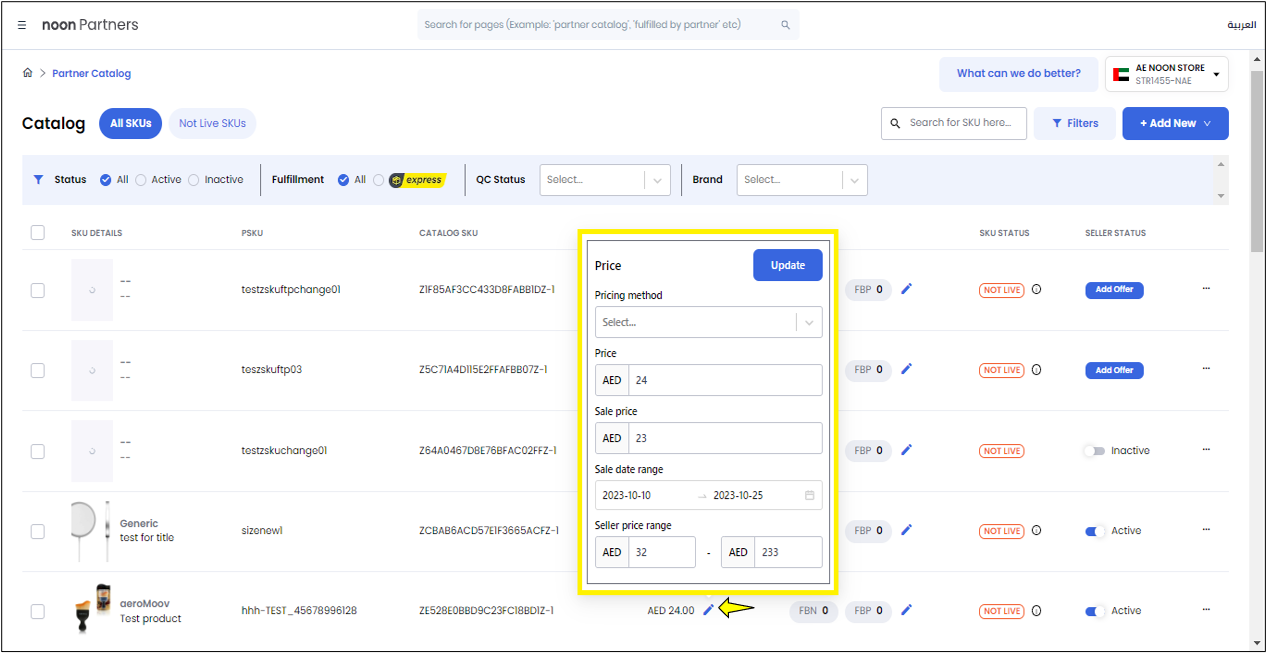The height and width of the screenshot is (655, 1269).
Task: Edit stock for testzskuftpchange01 via pencil icon
Action: 907,289
